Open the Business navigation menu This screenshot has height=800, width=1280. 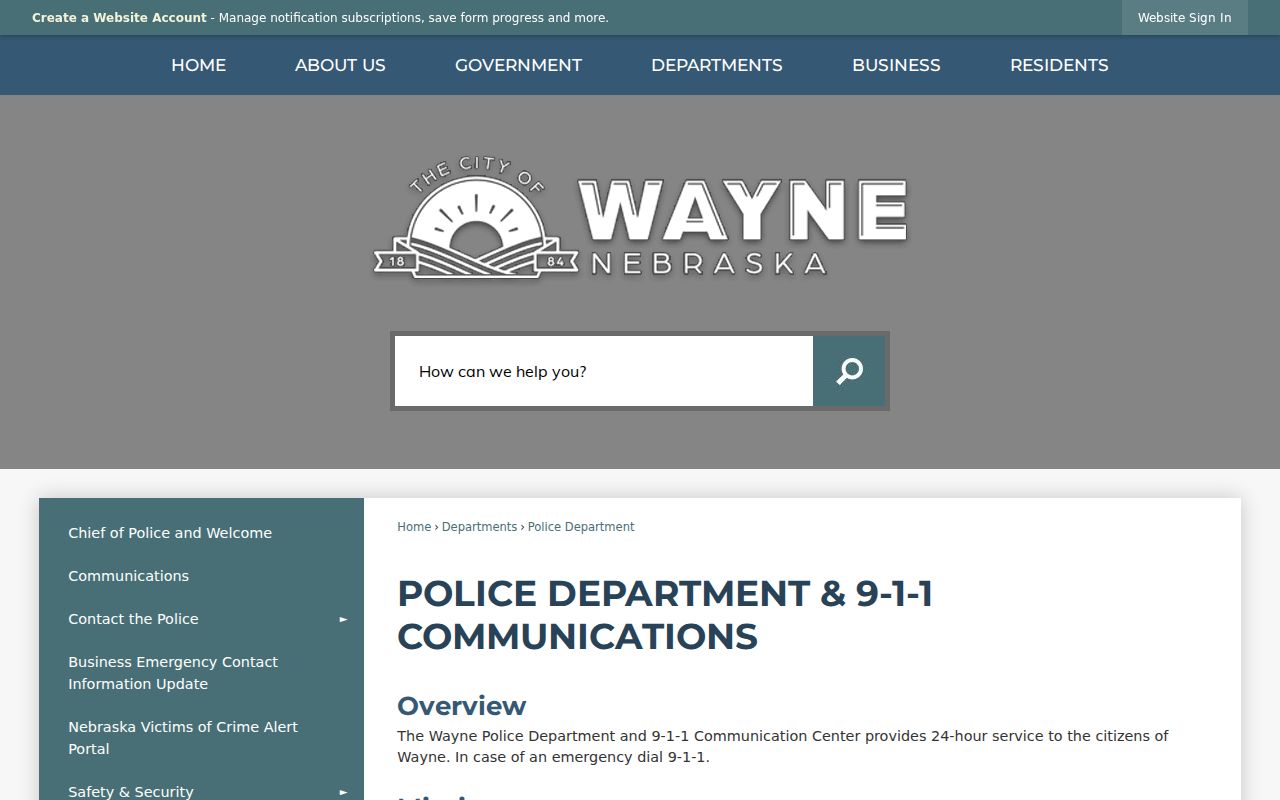click(x=896, y=65)
